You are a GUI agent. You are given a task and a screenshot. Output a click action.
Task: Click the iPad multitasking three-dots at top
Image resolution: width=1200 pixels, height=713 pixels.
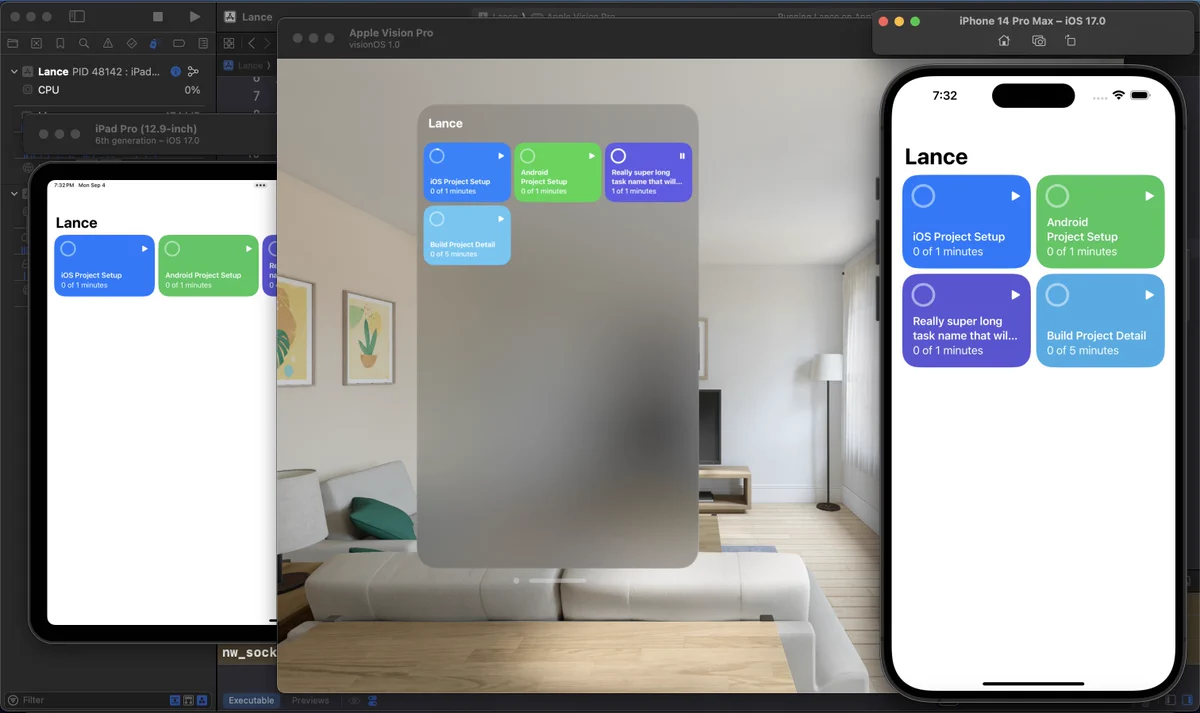(261, 185)
